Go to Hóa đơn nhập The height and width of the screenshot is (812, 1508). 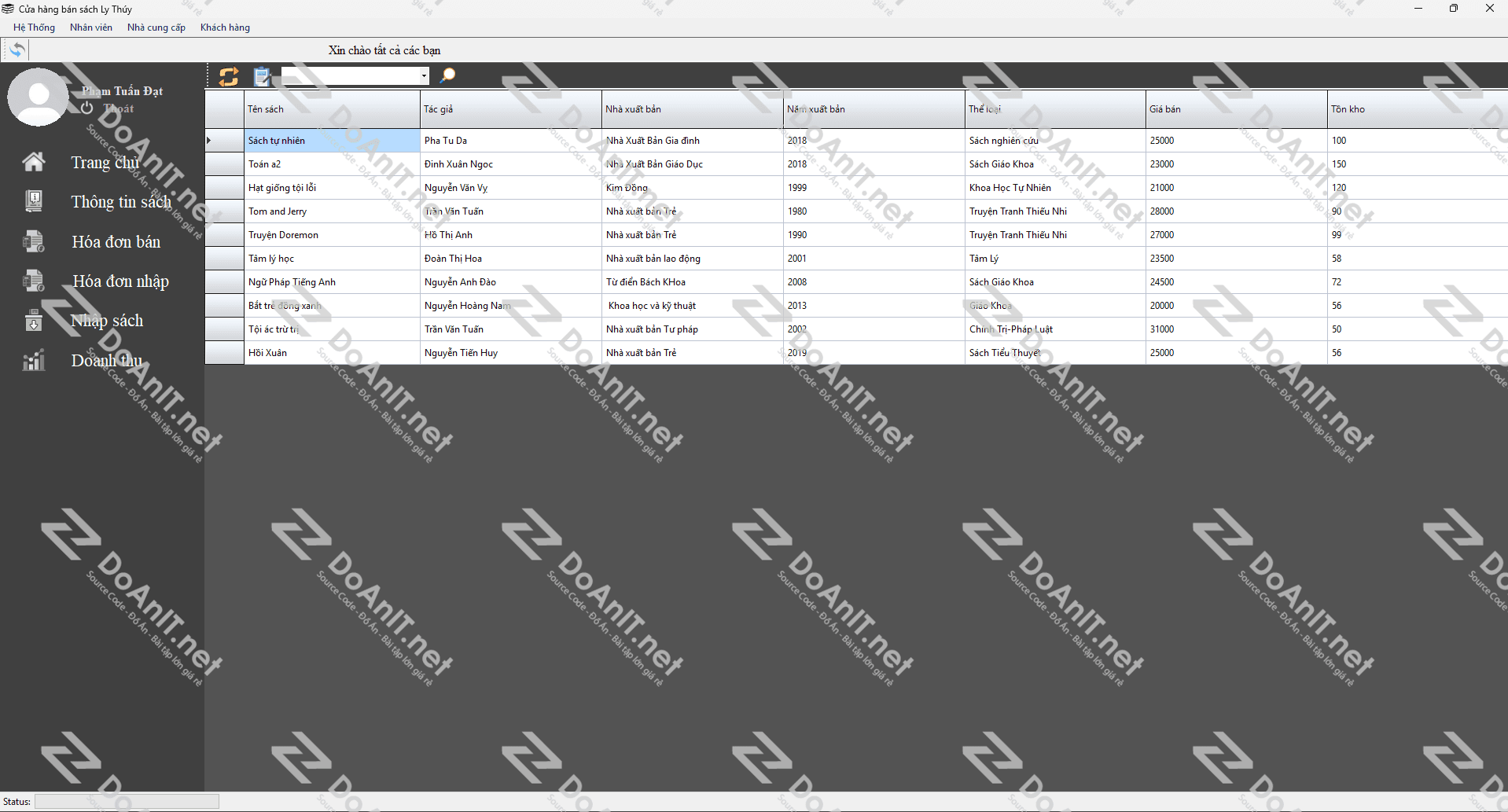click(x=120, y=281)
